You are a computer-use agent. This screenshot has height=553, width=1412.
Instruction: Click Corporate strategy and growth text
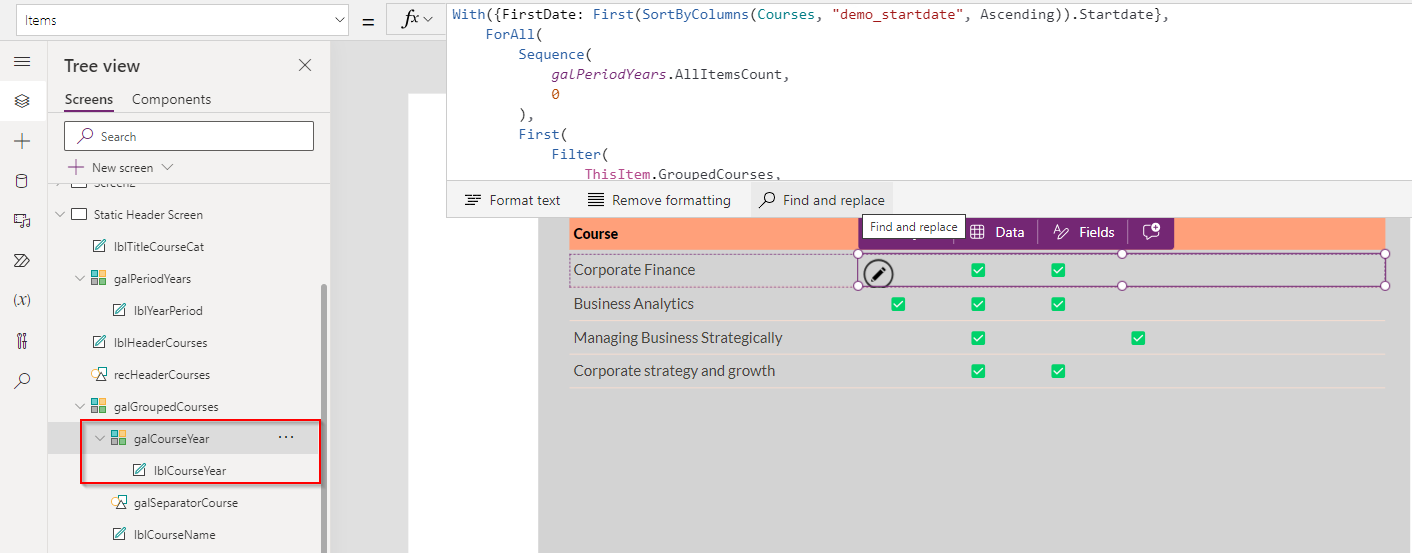pyautogui.click(x=674, y=371)
